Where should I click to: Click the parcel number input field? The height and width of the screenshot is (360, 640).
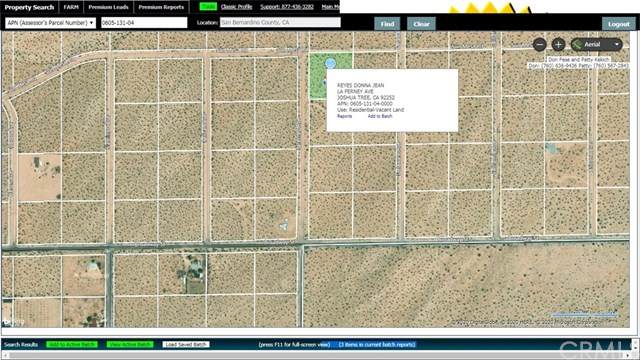(x=144, y=23)
